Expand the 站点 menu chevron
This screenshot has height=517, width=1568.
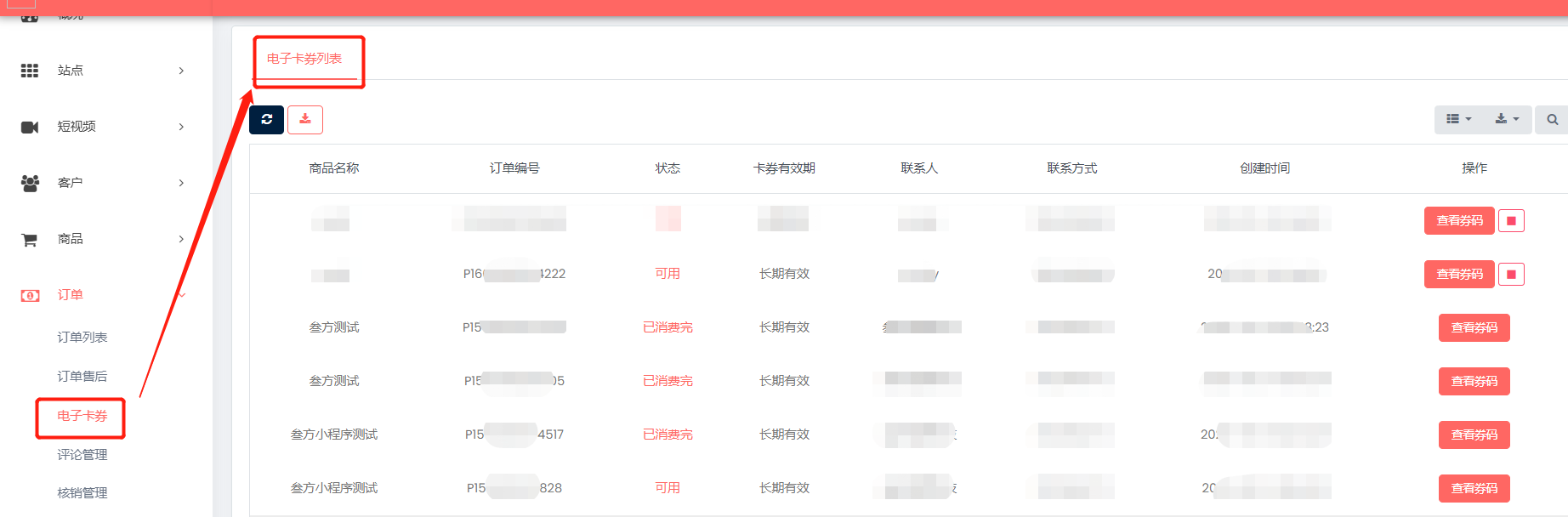181,71
